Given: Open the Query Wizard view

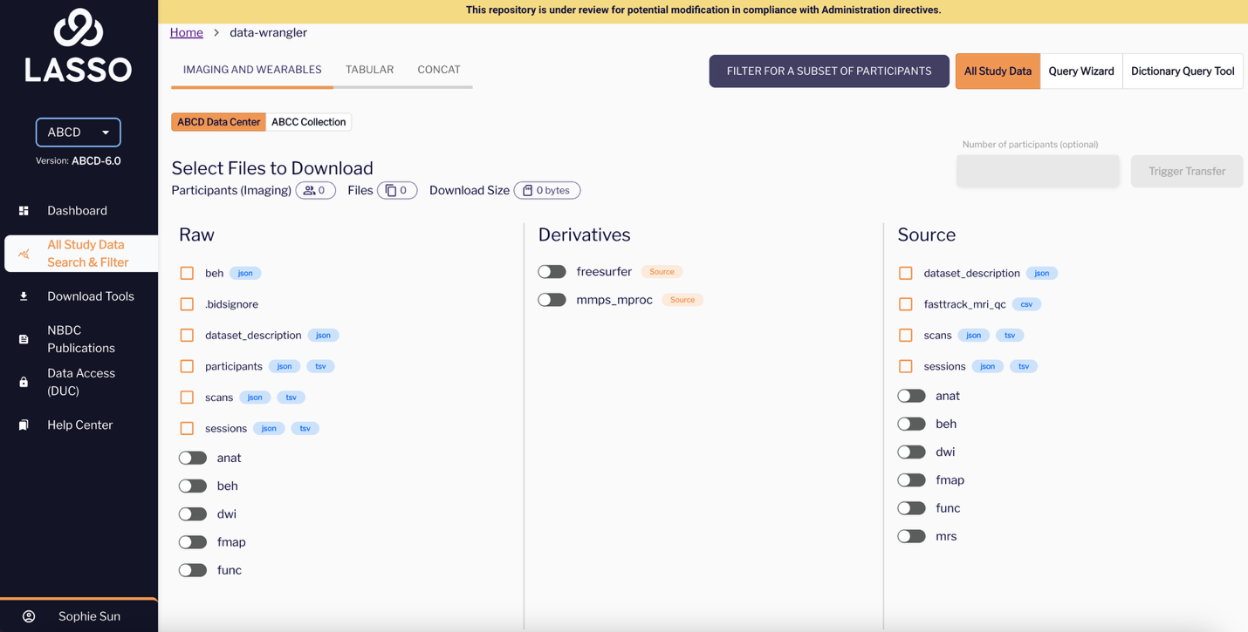Looking at the screenshot, I should pos(1081,71).
